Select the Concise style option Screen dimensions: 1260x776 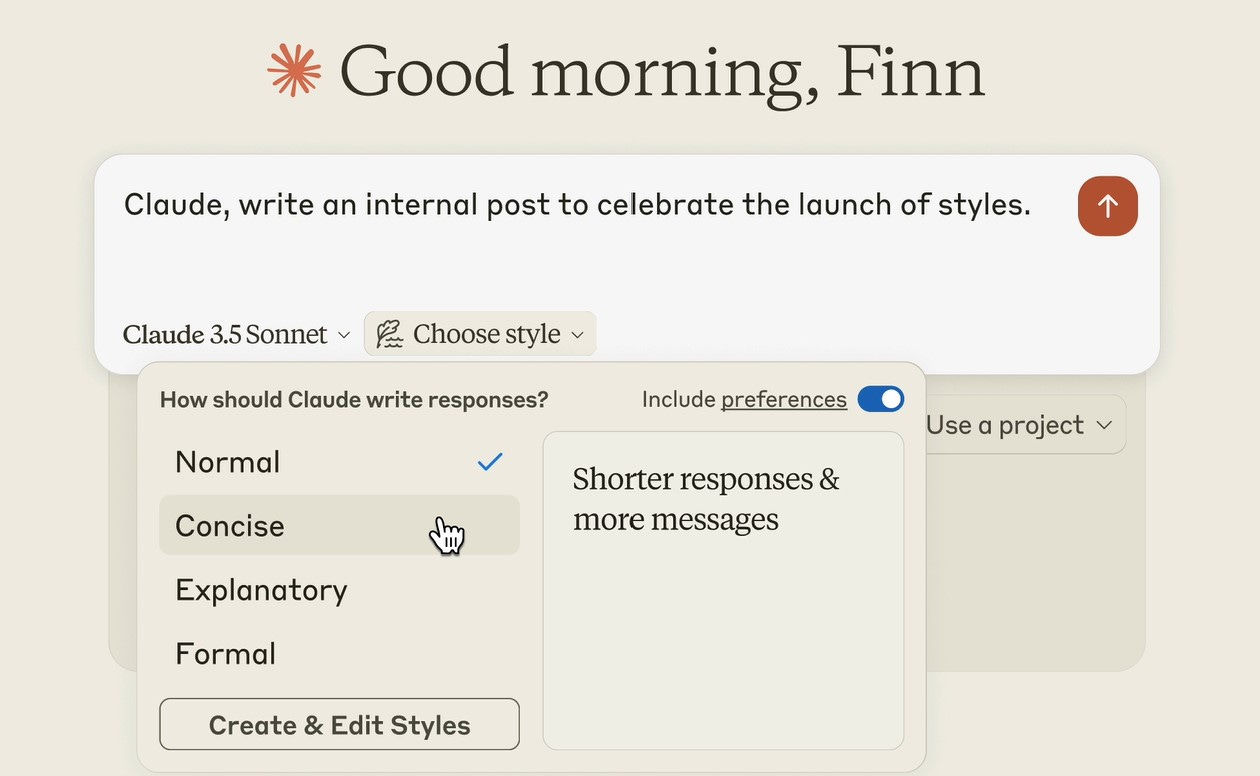[x=339, y=526]
